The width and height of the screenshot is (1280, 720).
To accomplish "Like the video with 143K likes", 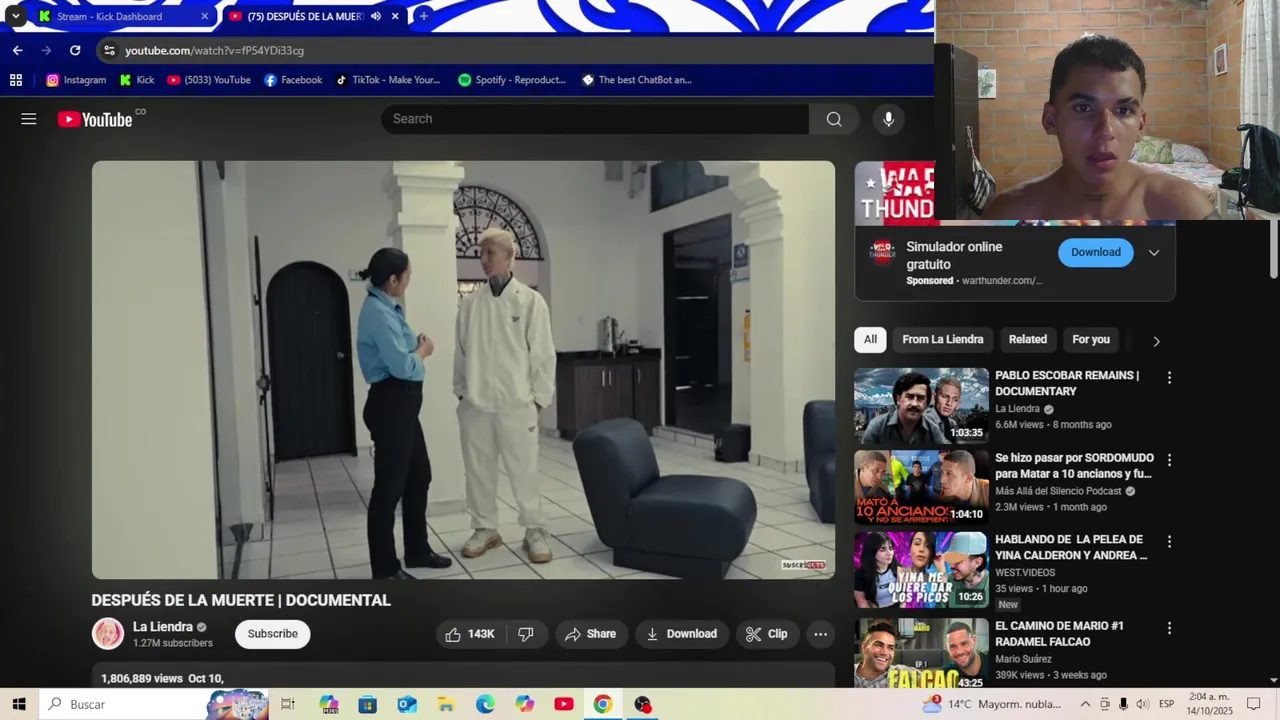I will click(470, 634).
